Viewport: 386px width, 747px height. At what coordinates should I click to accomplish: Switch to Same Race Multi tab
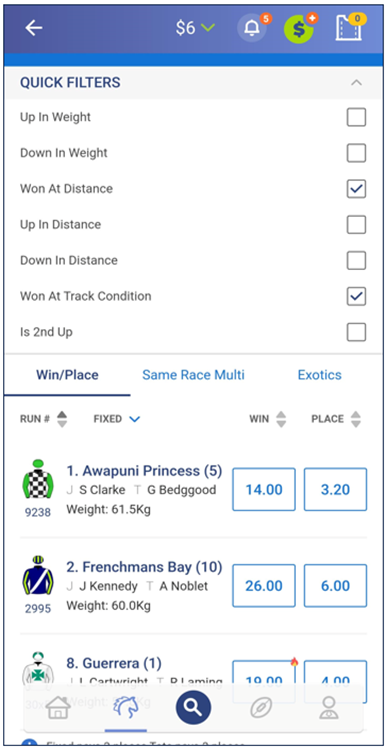pyautogui.click(x=193, y=375)
